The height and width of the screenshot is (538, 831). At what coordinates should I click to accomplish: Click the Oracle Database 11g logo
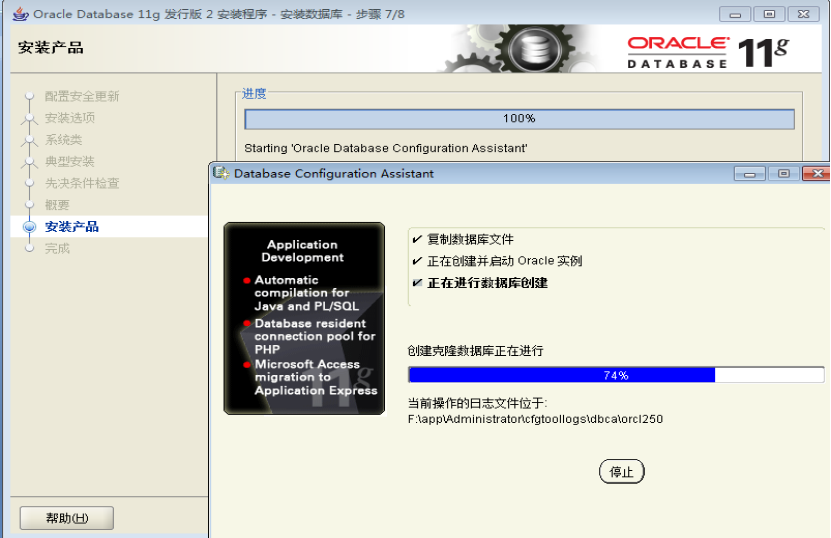tap(708, 52)
